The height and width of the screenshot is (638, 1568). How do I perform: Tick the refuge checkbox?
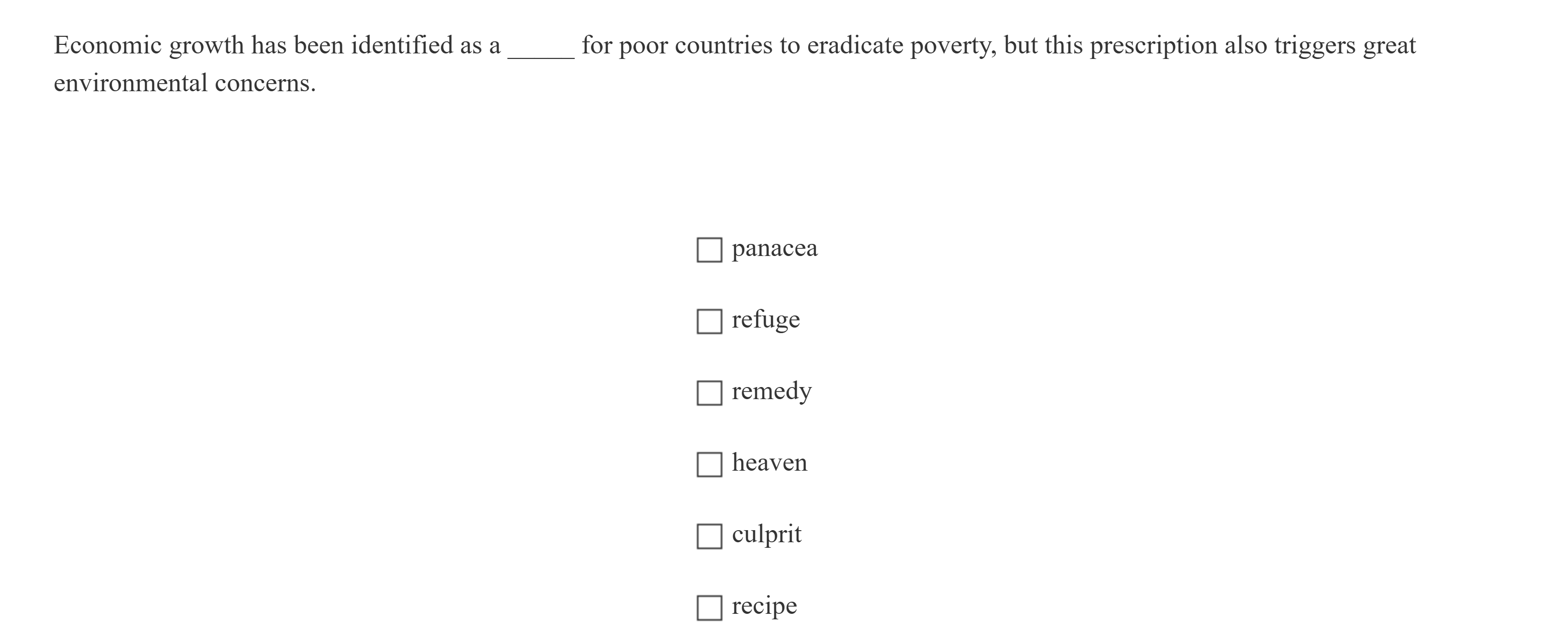[x=709, y=321]
